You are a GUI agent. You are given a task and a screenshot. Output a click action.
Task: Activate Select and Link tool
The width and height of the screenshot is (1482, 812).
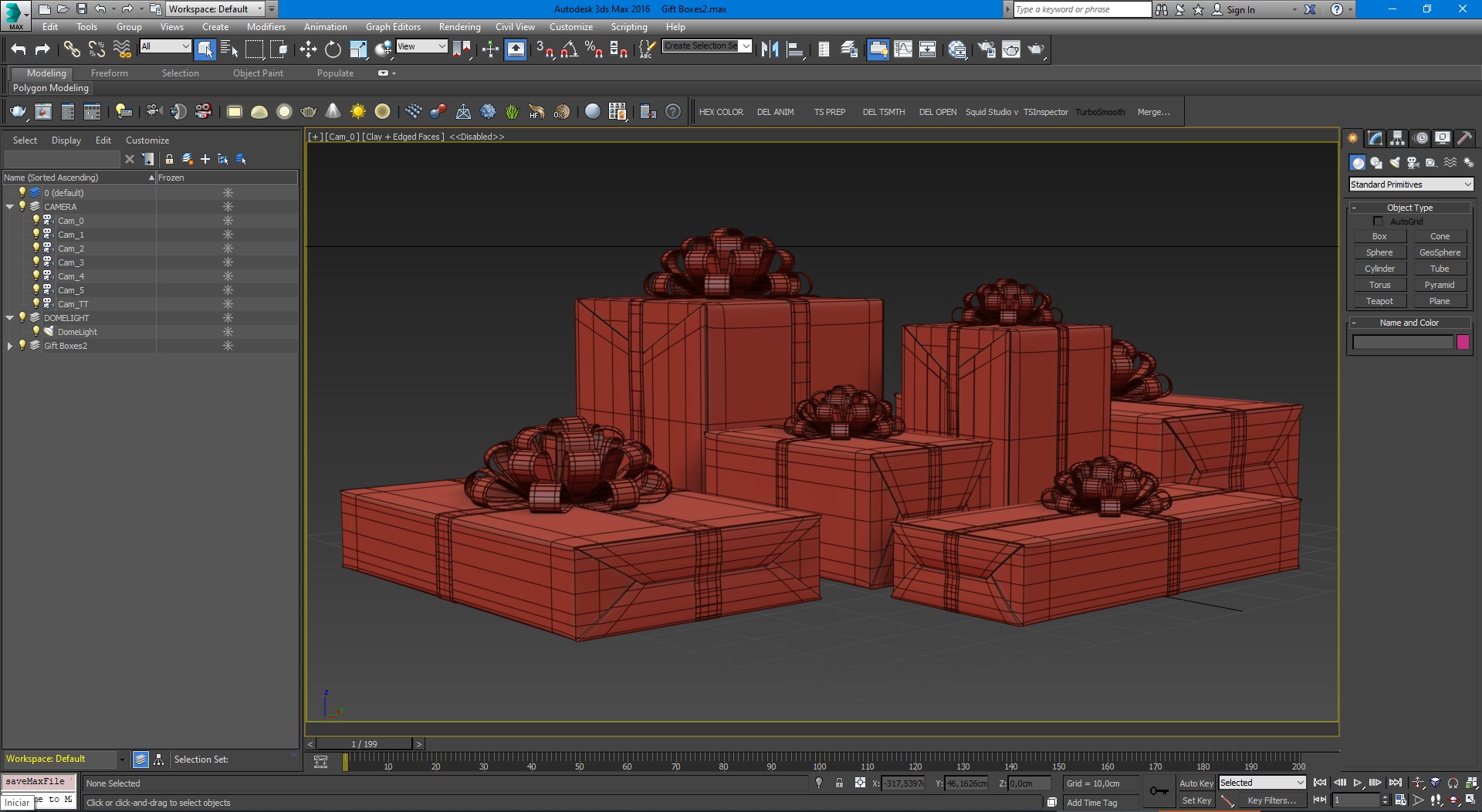72,49
